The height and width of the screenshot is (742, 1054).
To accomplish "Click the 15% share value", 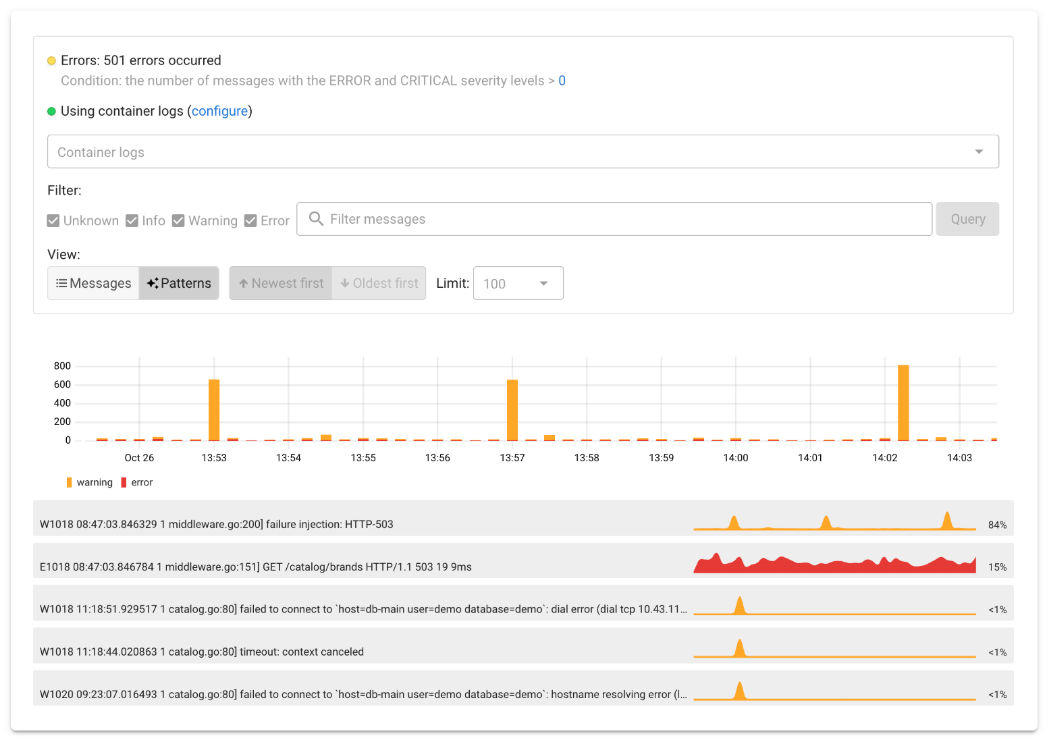I will pos(998,567).
